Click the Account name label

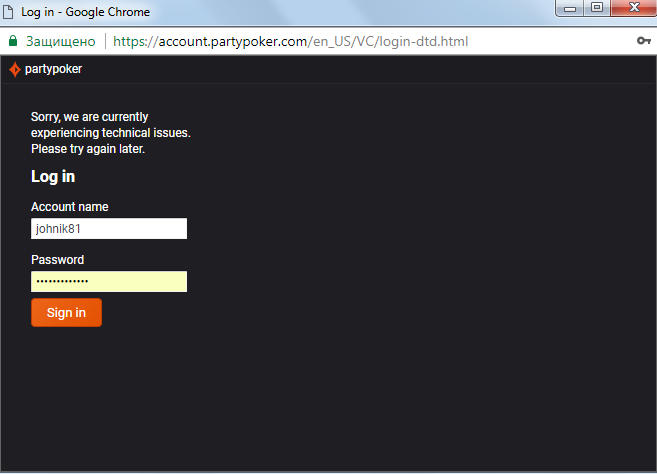(x=70, y=207)
